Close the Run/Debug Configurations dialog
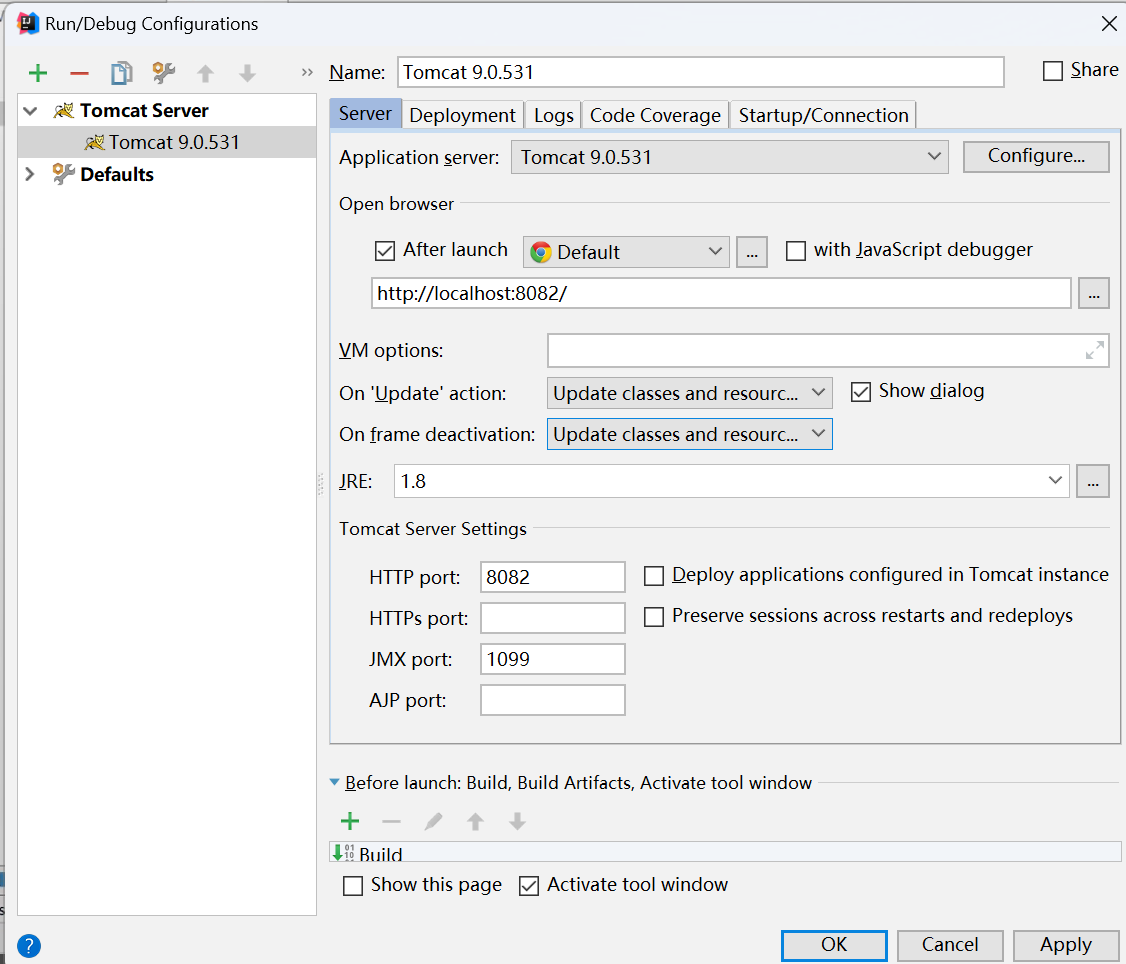Viewport: 1126px width, 964px height. pos(1109,24)
